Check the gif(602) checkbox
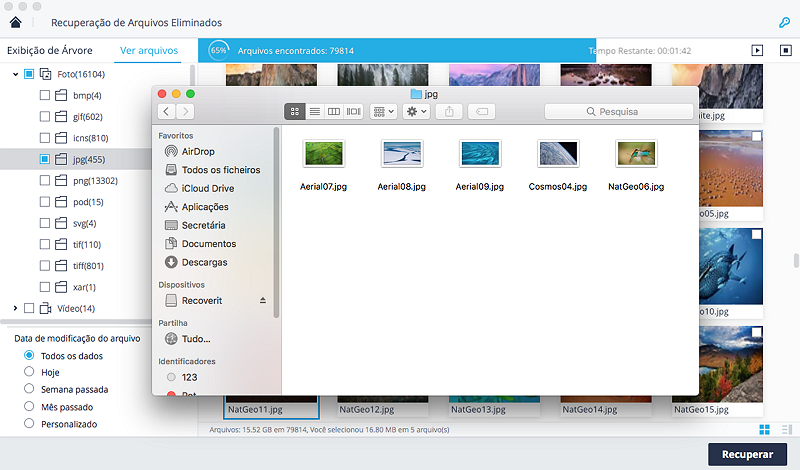 coord(45,117)
